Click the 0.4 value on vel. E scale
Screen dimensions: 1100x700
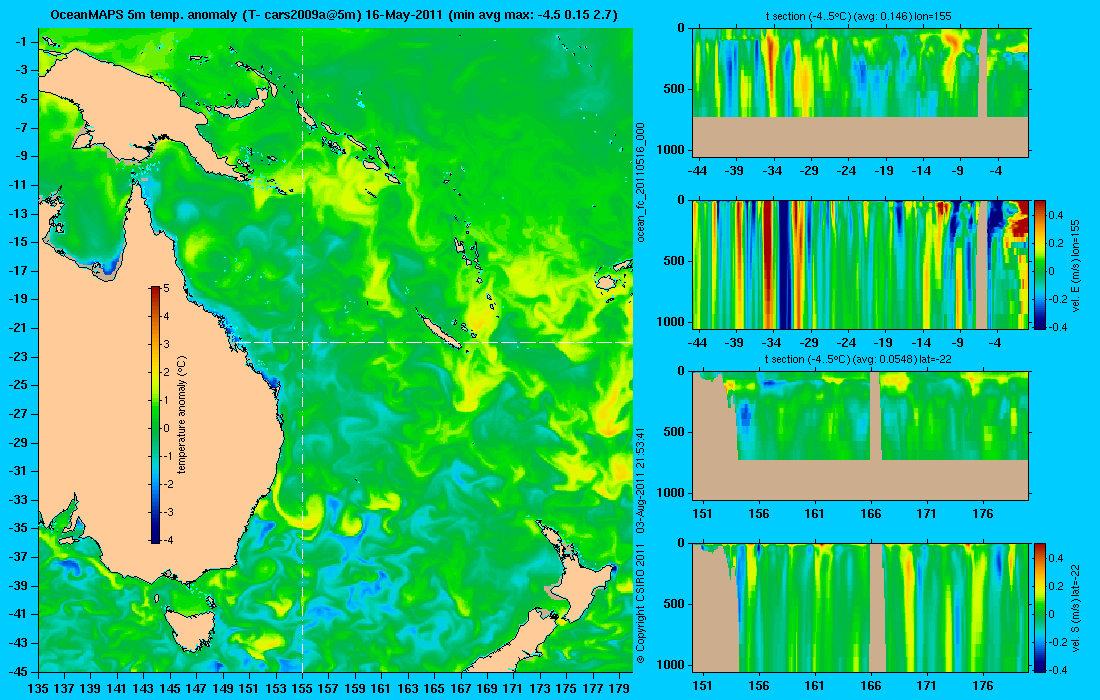pos(1056,215)
